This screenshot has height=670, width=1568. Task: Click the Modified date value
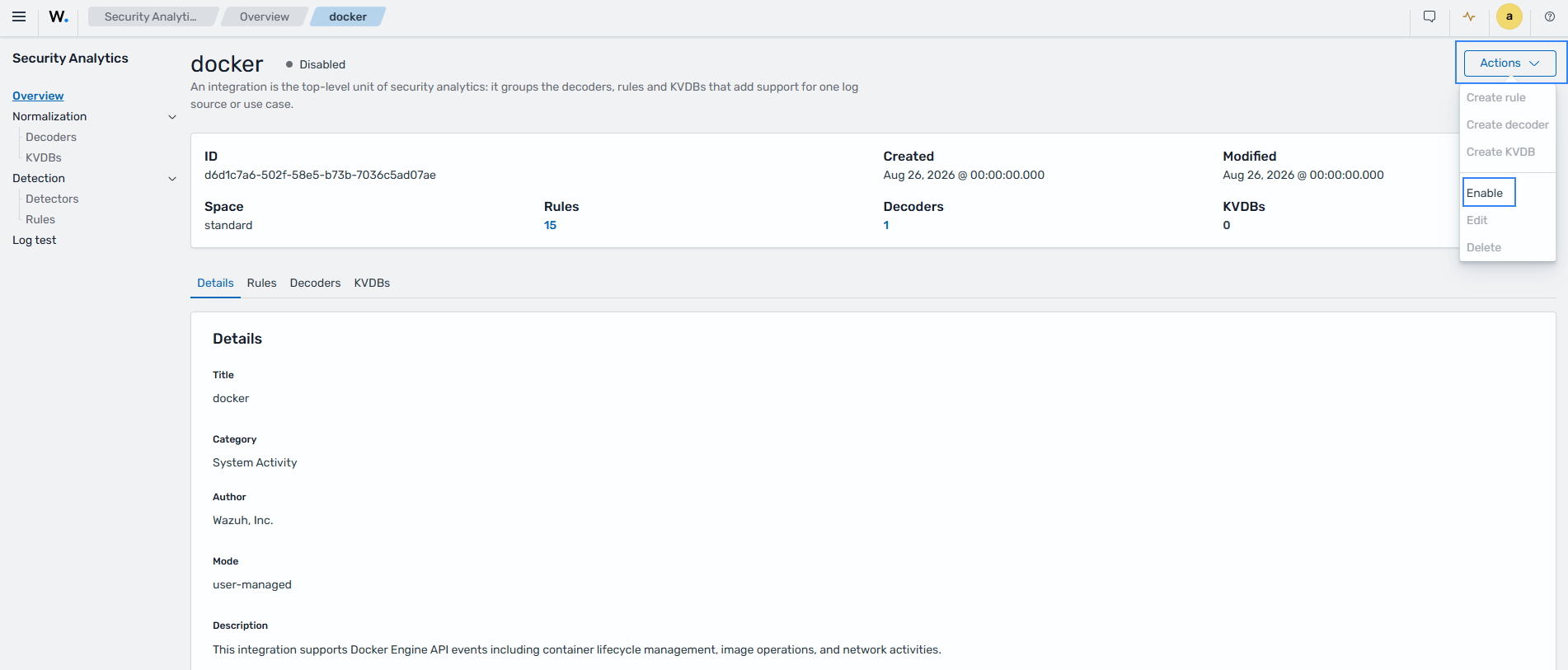click(1303, 175)
